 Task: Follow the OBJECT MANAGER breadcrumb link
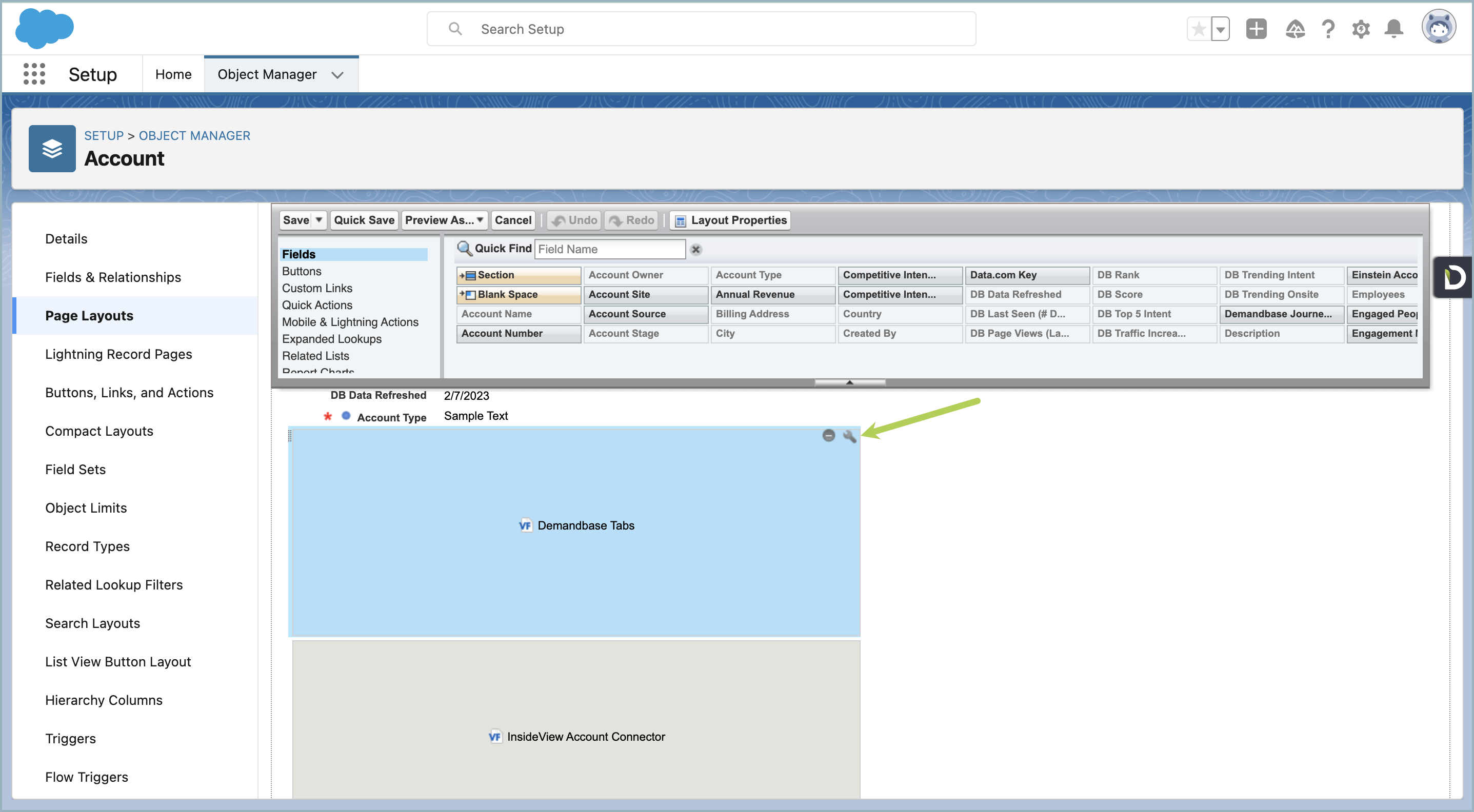pyautogui.click(x=194, y=135)
